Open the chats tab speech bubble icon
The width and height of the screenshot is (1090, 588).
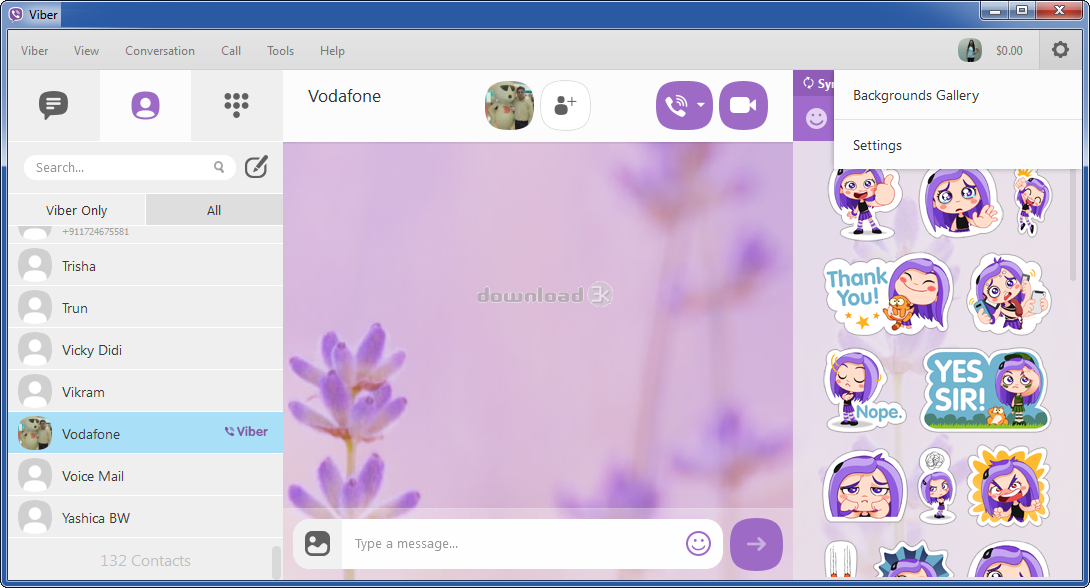[54, 105]
